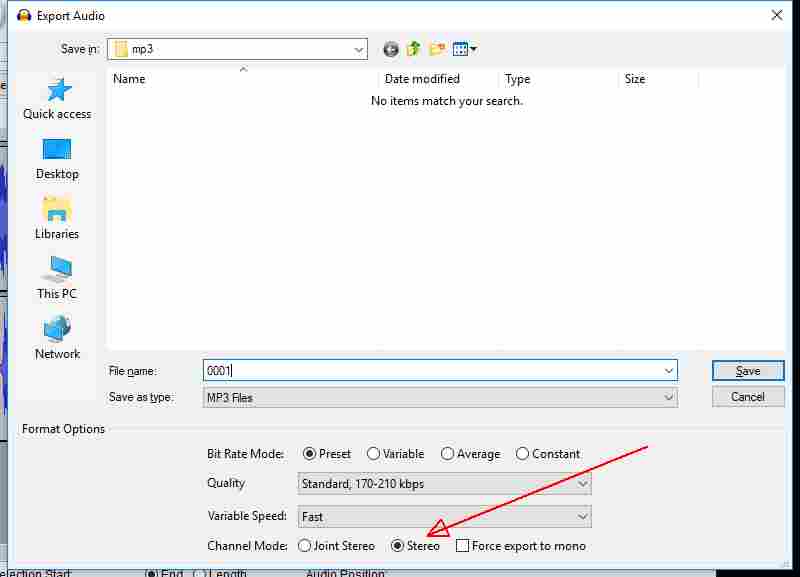Go up one folder level
The width and height of the screenshot is (800, 577).
413,49
